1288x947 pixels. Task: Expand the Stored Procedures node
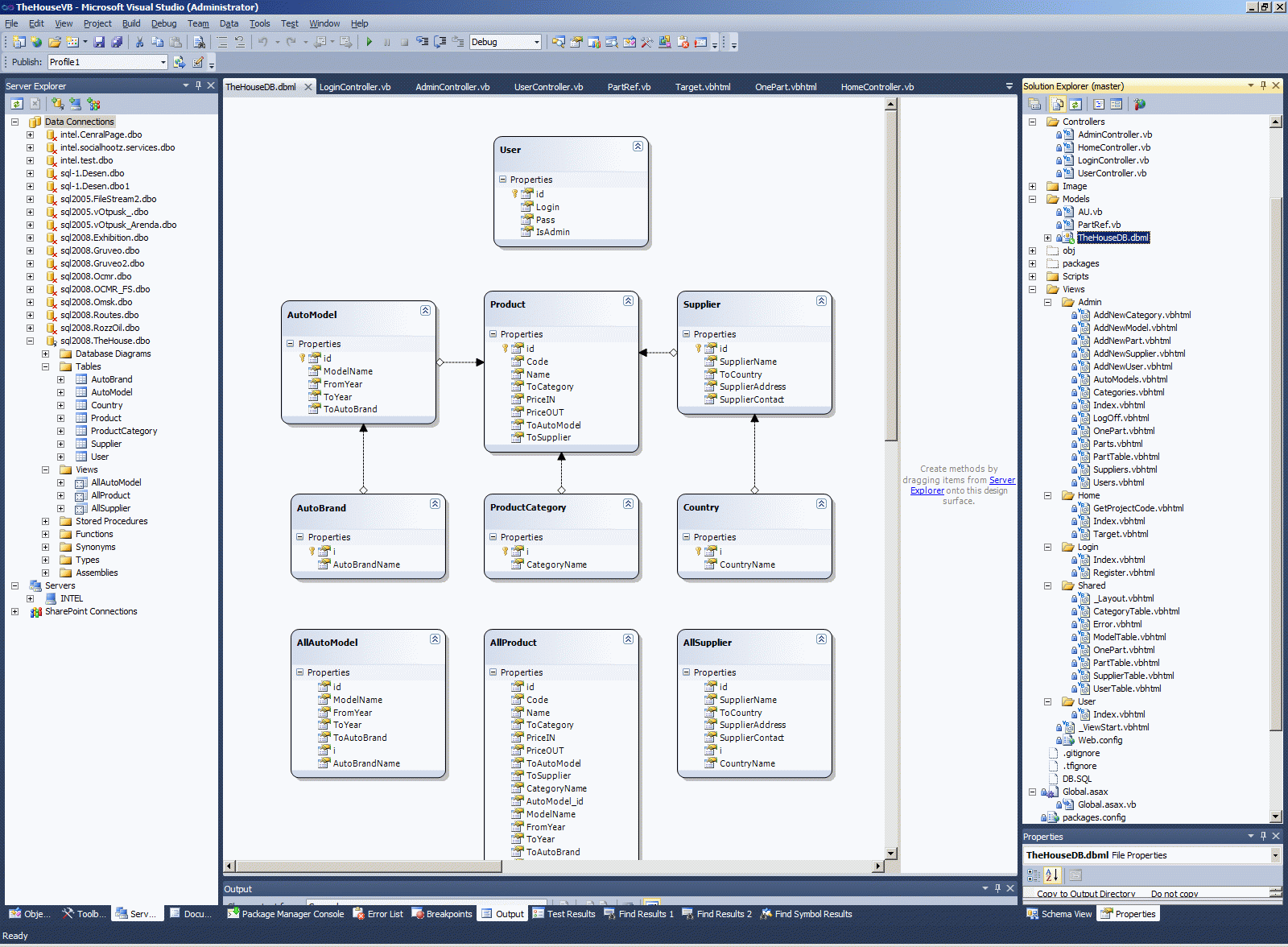click(x=46, y=521)
